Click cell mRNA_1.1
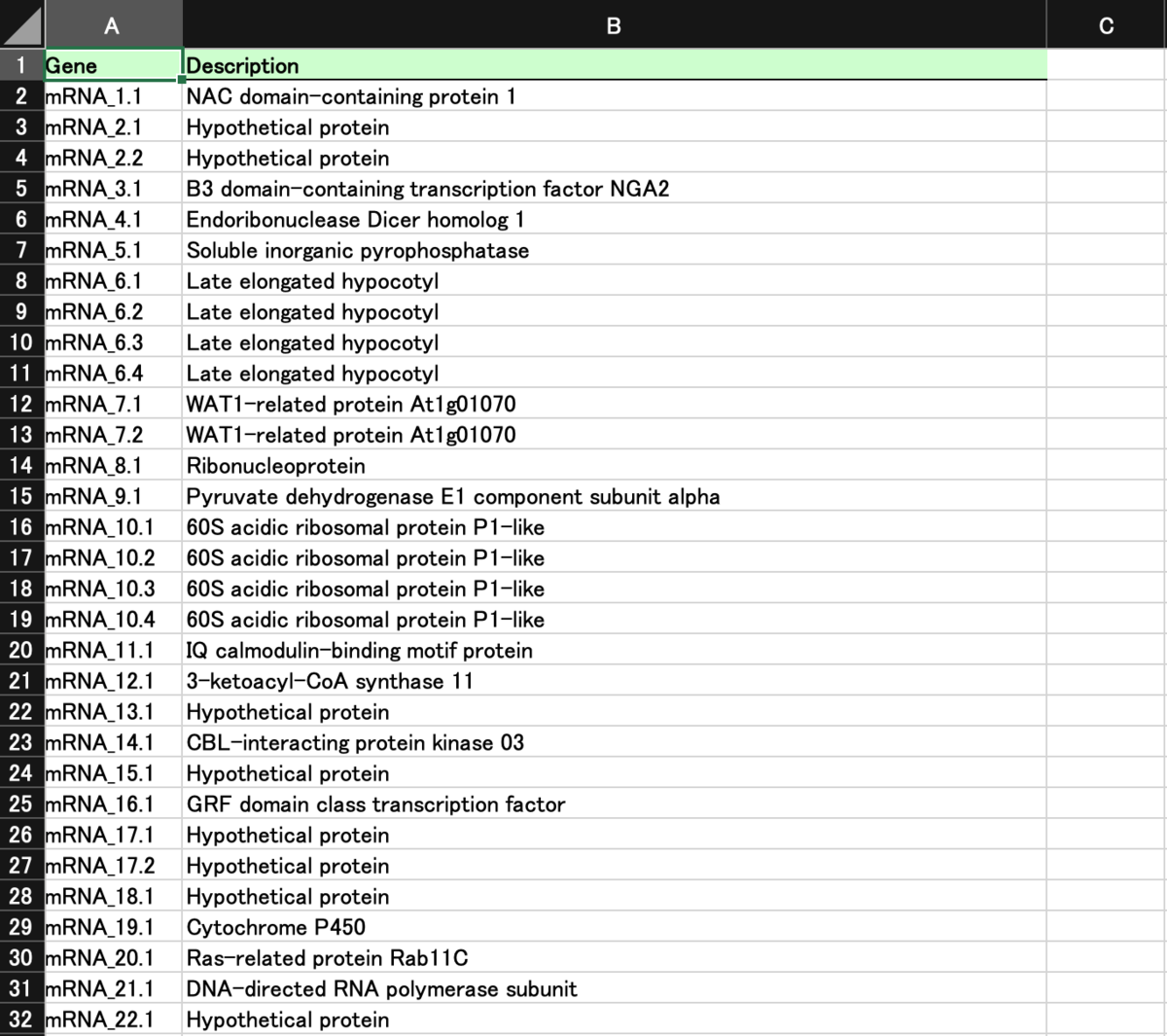Viewport: 1167px width, 1036px height. coord(113,96)
